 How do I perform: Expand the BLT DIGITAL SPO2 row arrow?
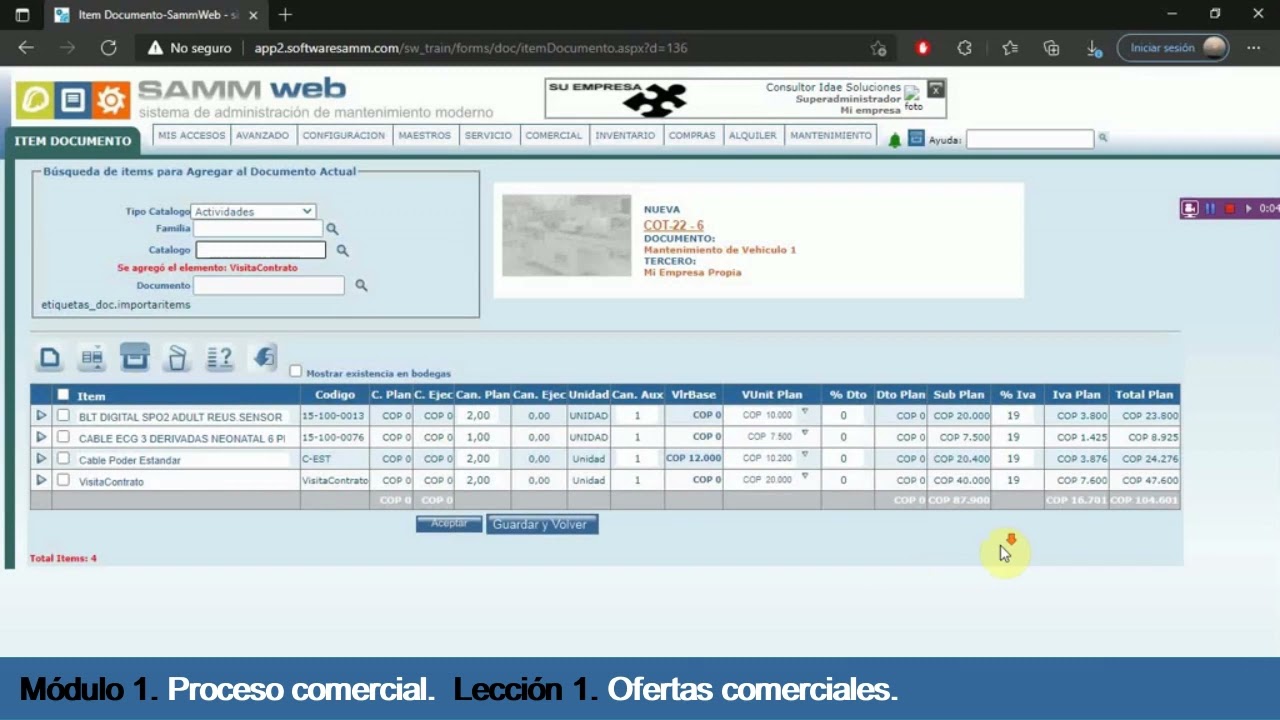click(41, 415)
